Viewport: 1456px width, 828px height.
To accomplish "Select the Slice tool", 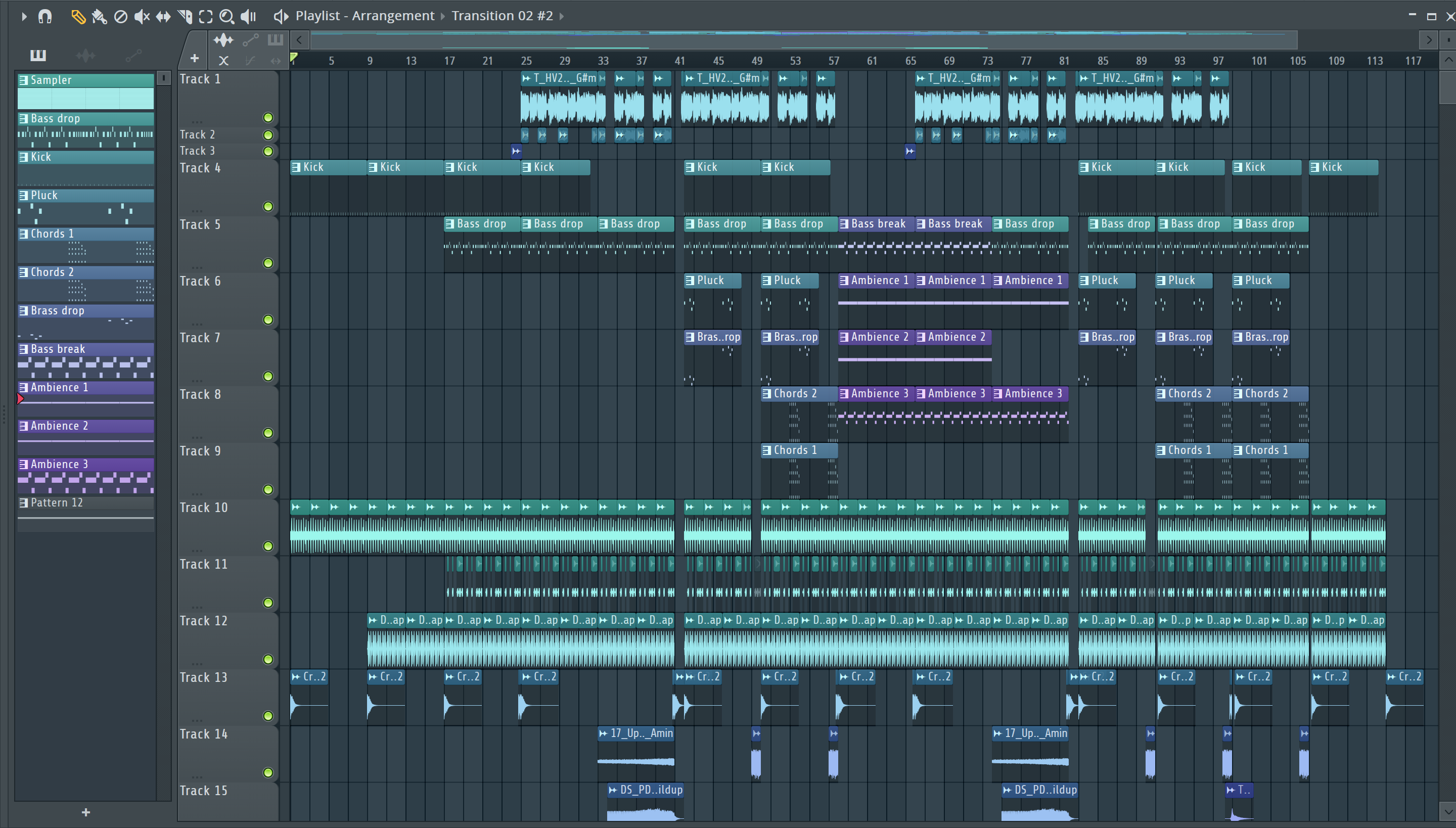I will click(x=185, y=17).
